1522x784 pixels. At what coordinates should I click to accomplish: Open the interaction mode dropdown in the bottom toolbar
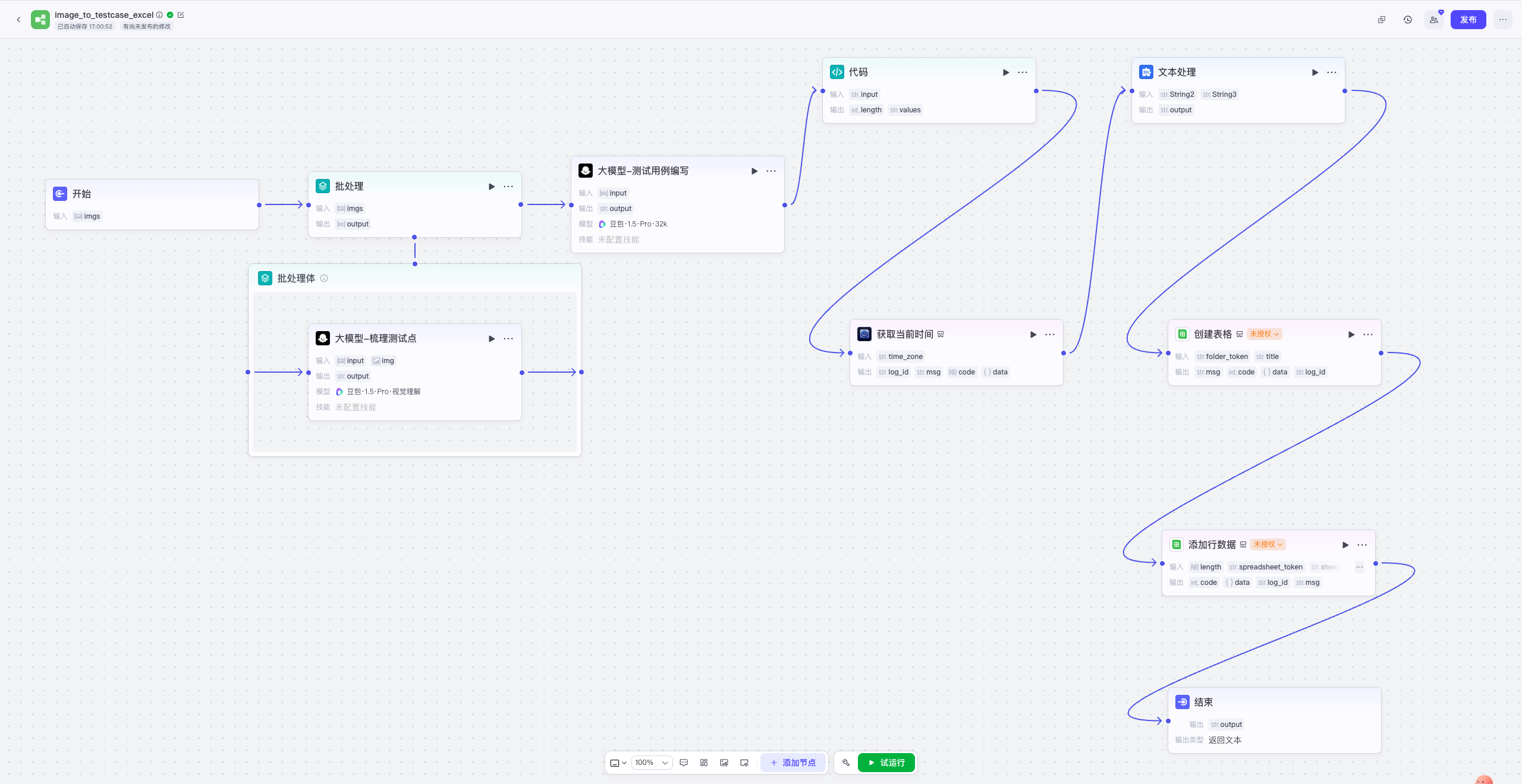(618, 763)
